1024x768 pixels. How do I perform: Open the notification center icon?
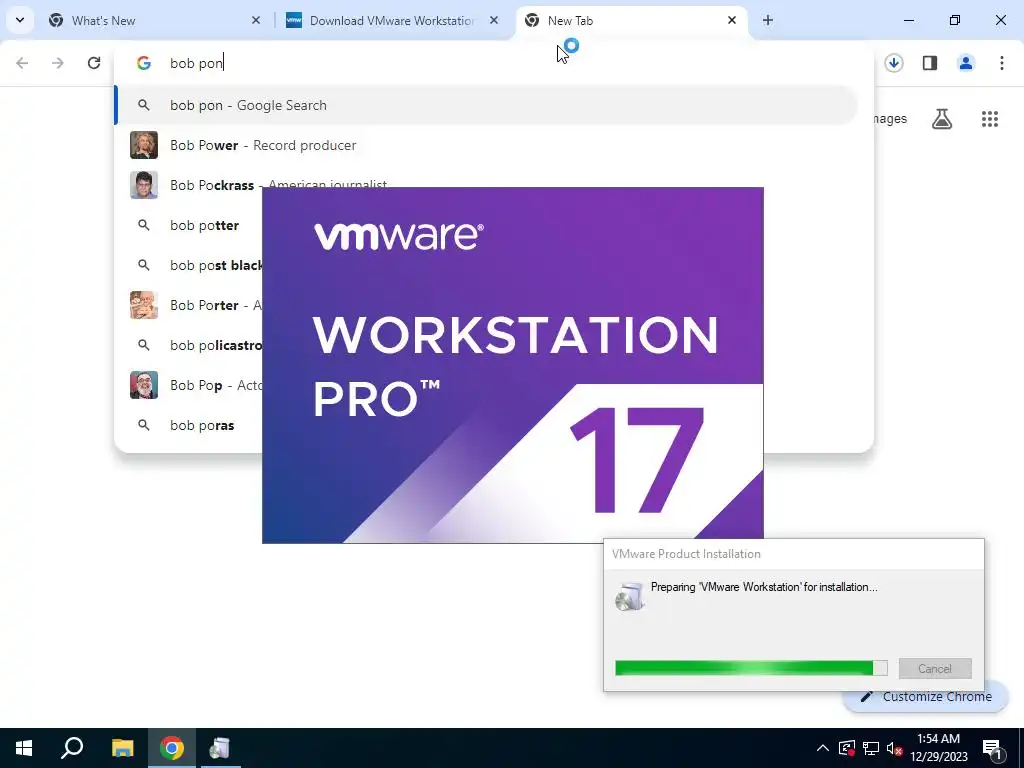pos(991,748)
